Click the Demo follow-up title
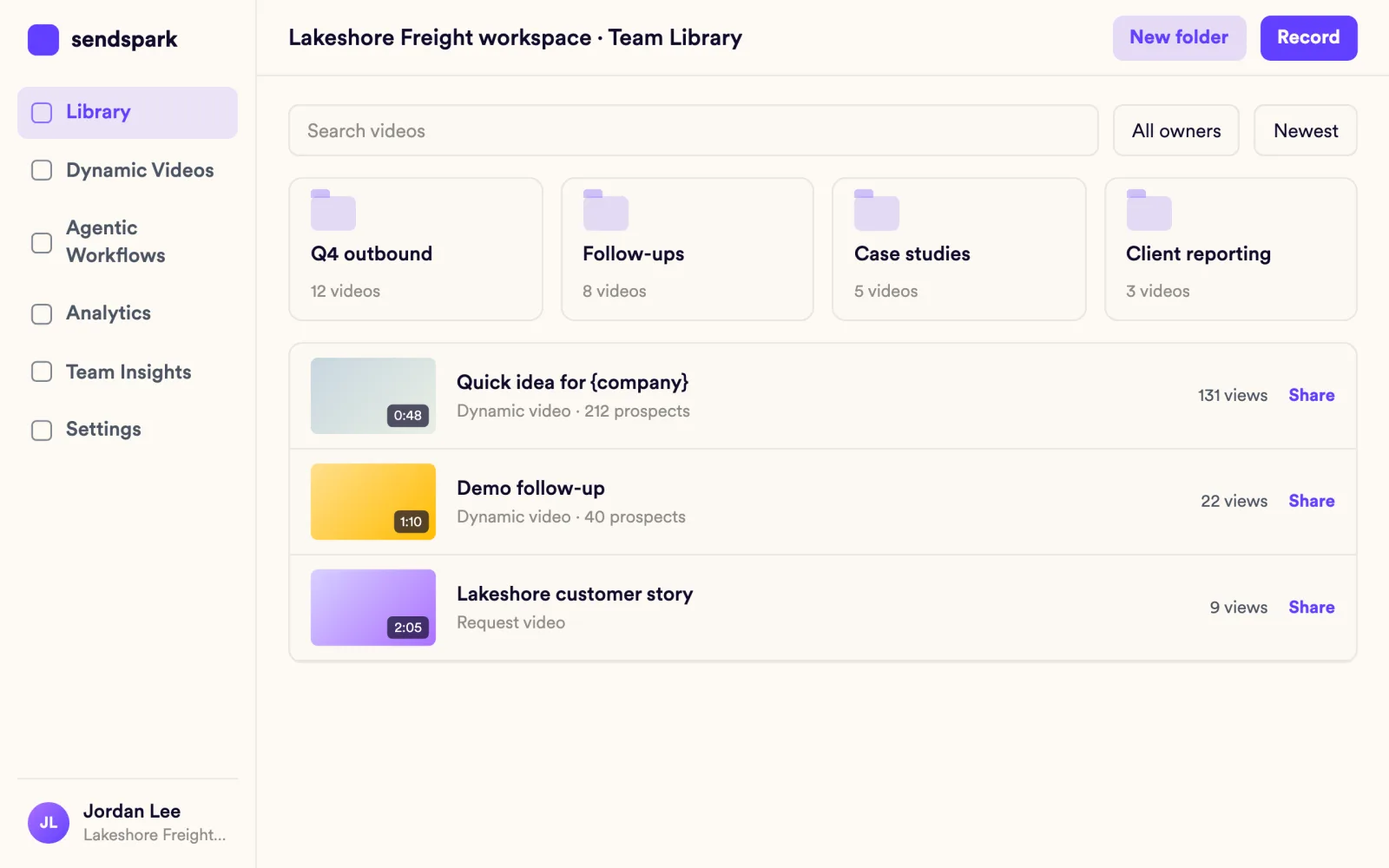The image size is (1389, 868). click(530, 489)
